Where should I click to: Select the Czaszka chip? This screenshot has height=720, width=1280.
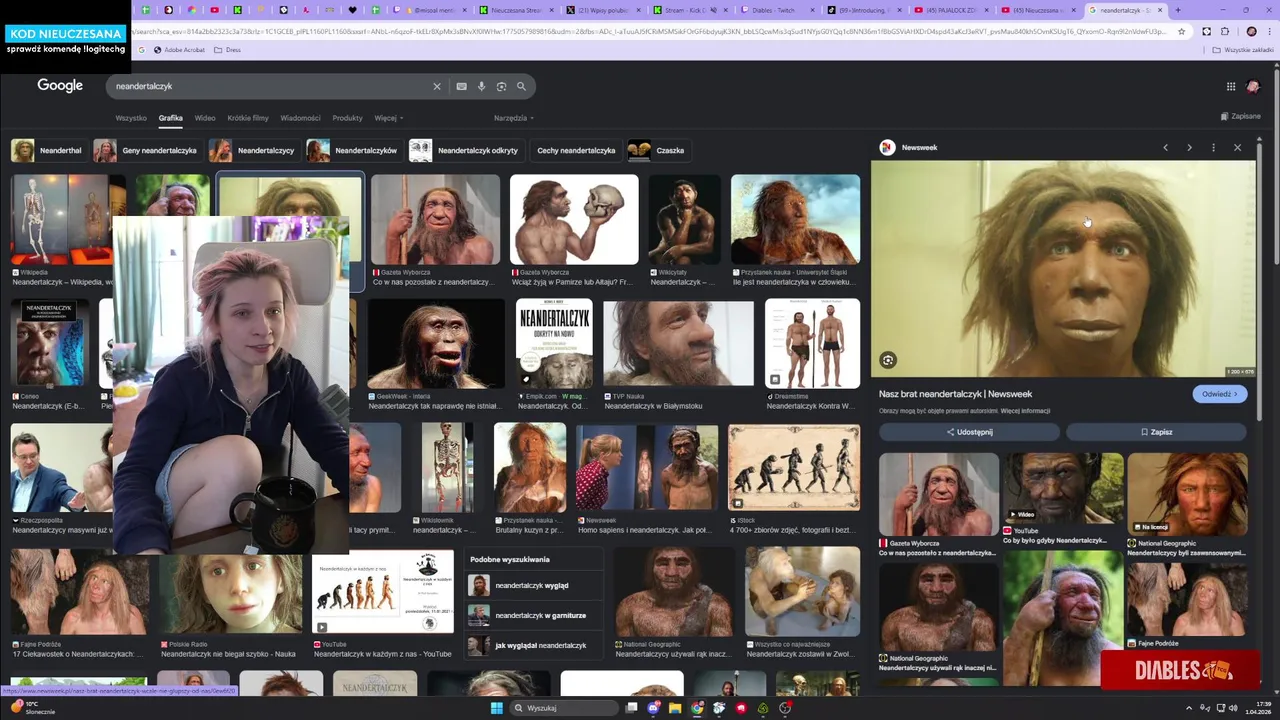[658, 150]
